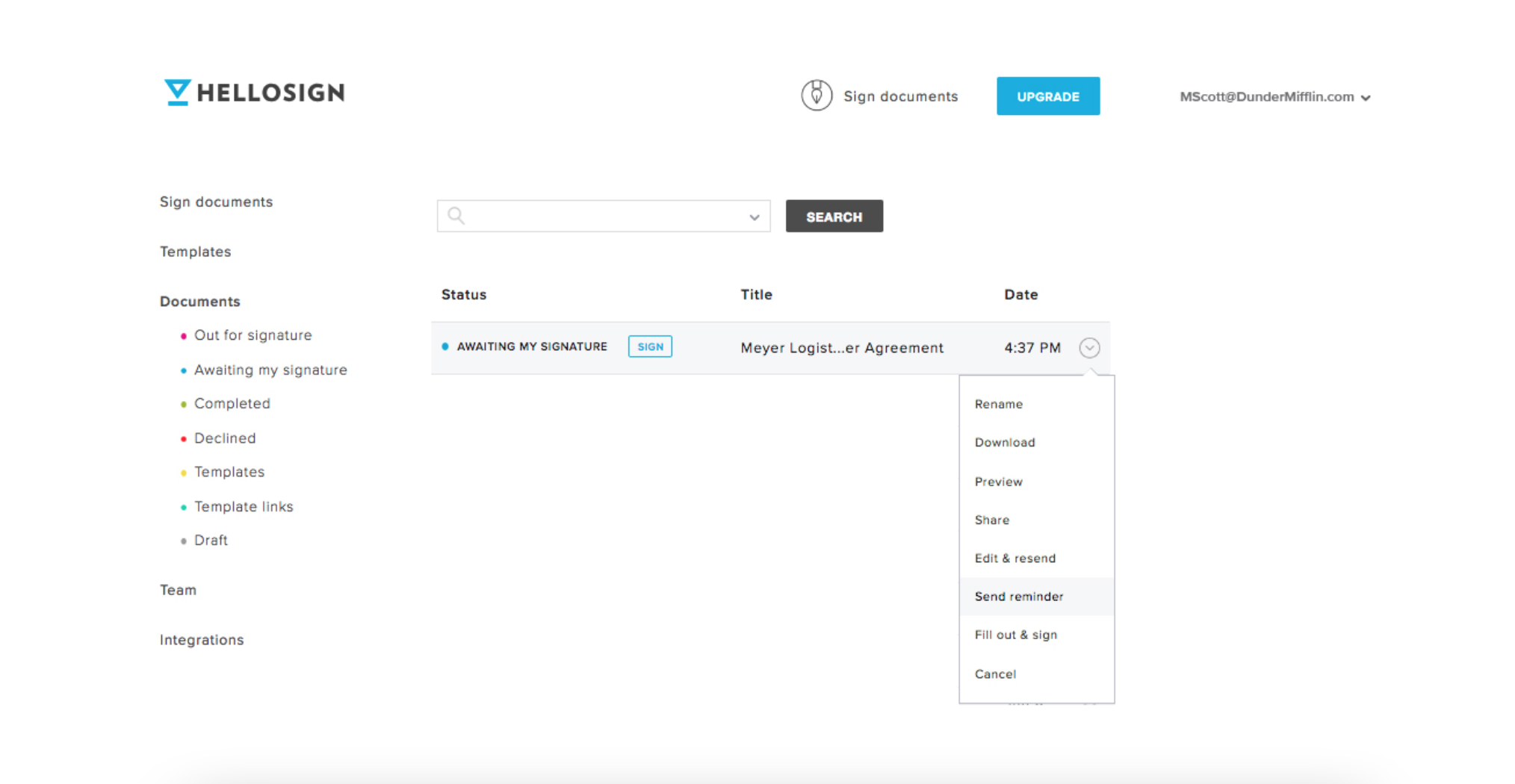This screenshot has height=784, width=1515.
Task: Click the Status column header
Action: [x=464, y=295]
